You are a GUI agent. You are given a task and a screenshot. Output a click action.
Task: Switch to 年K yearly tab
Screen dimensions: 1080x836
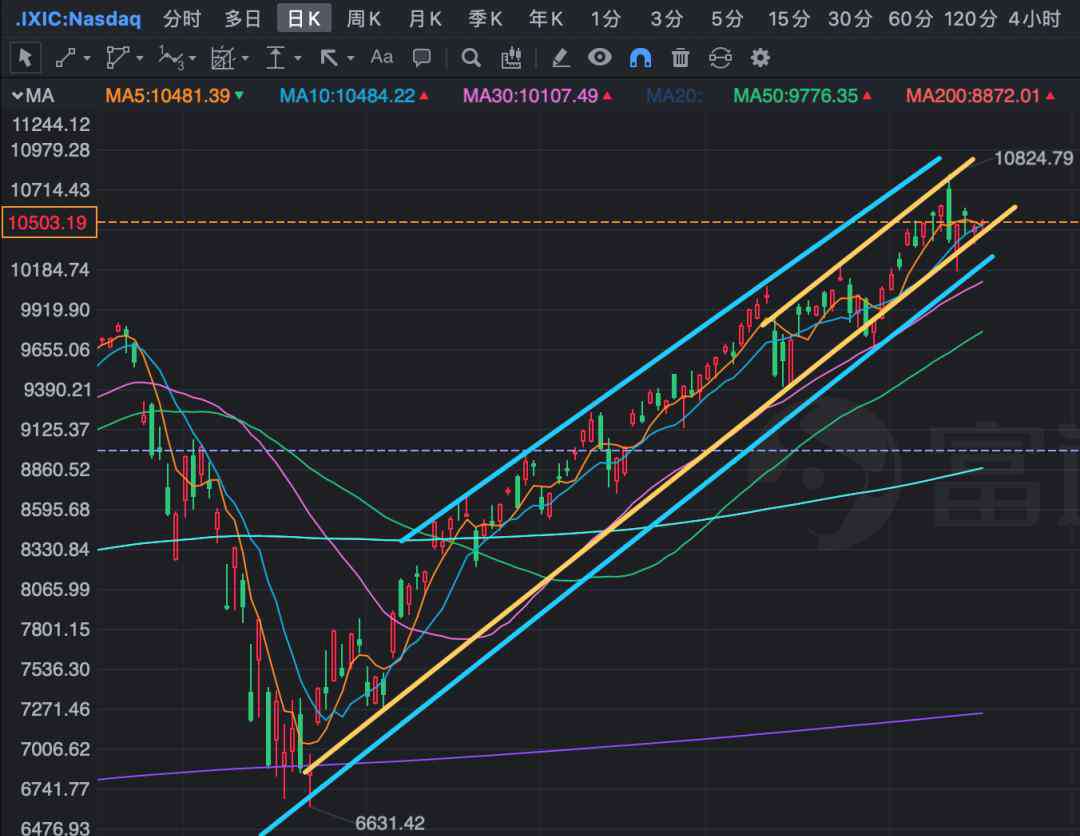546,19
